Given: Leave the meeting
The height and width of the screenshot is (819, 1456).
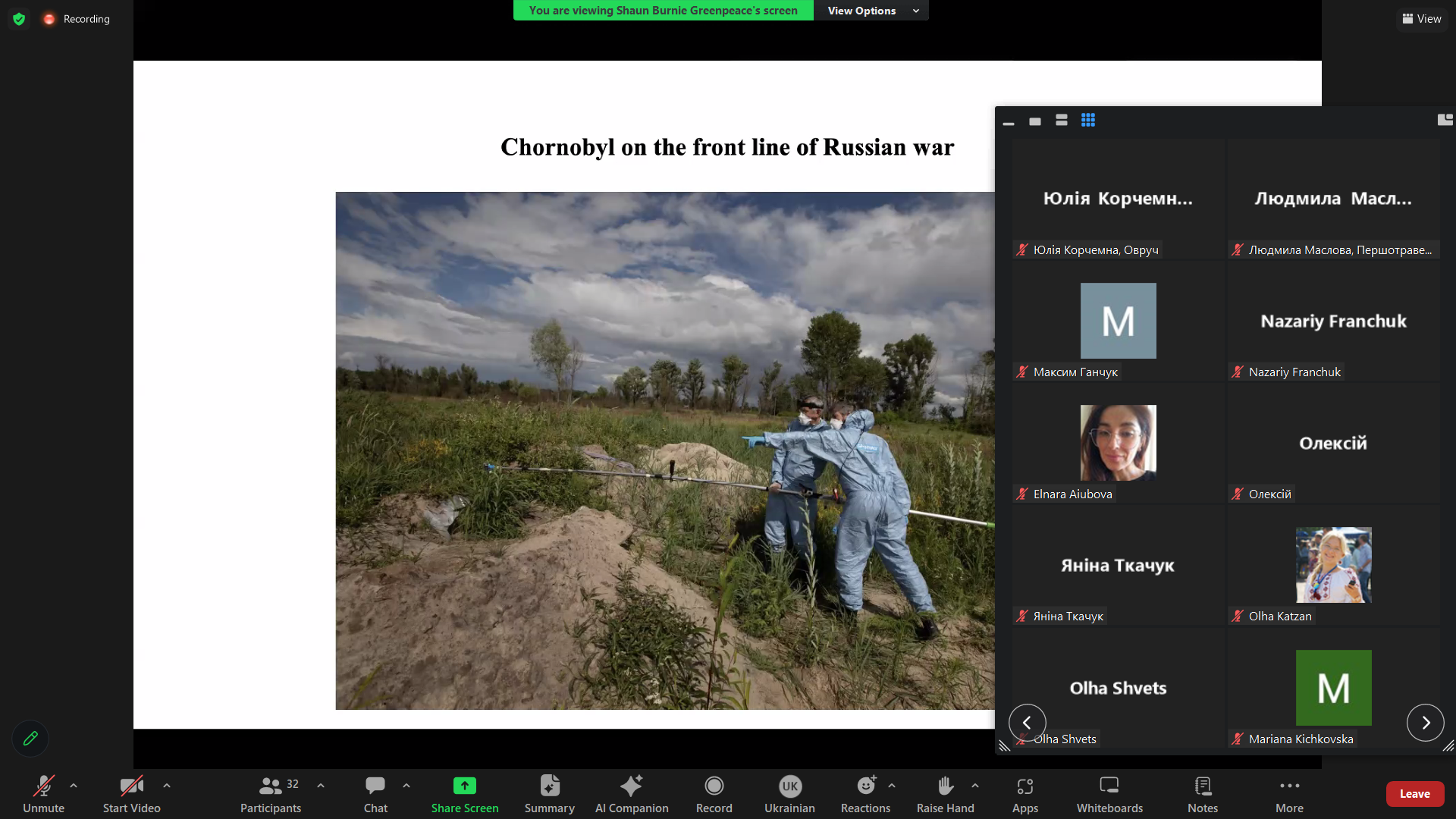Looking at the screenshot, I should 1414,794.
